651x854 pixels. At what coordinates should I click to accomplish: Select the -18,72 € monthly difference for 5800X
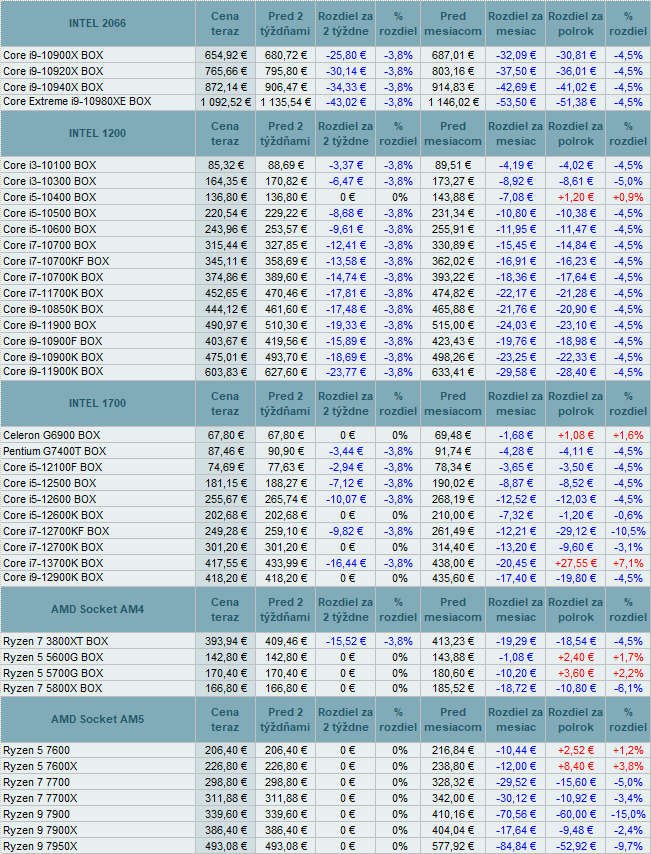(x=515, y=688)
